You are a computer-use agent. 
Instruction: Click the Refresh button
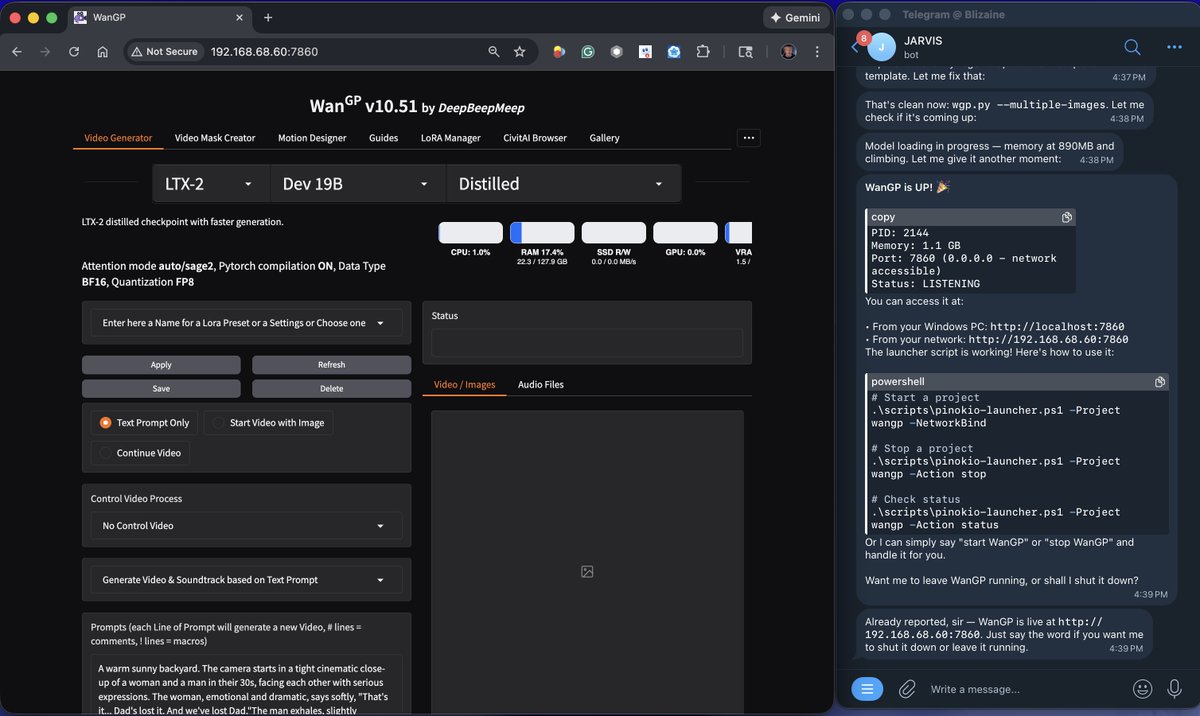tap(331, 365)
